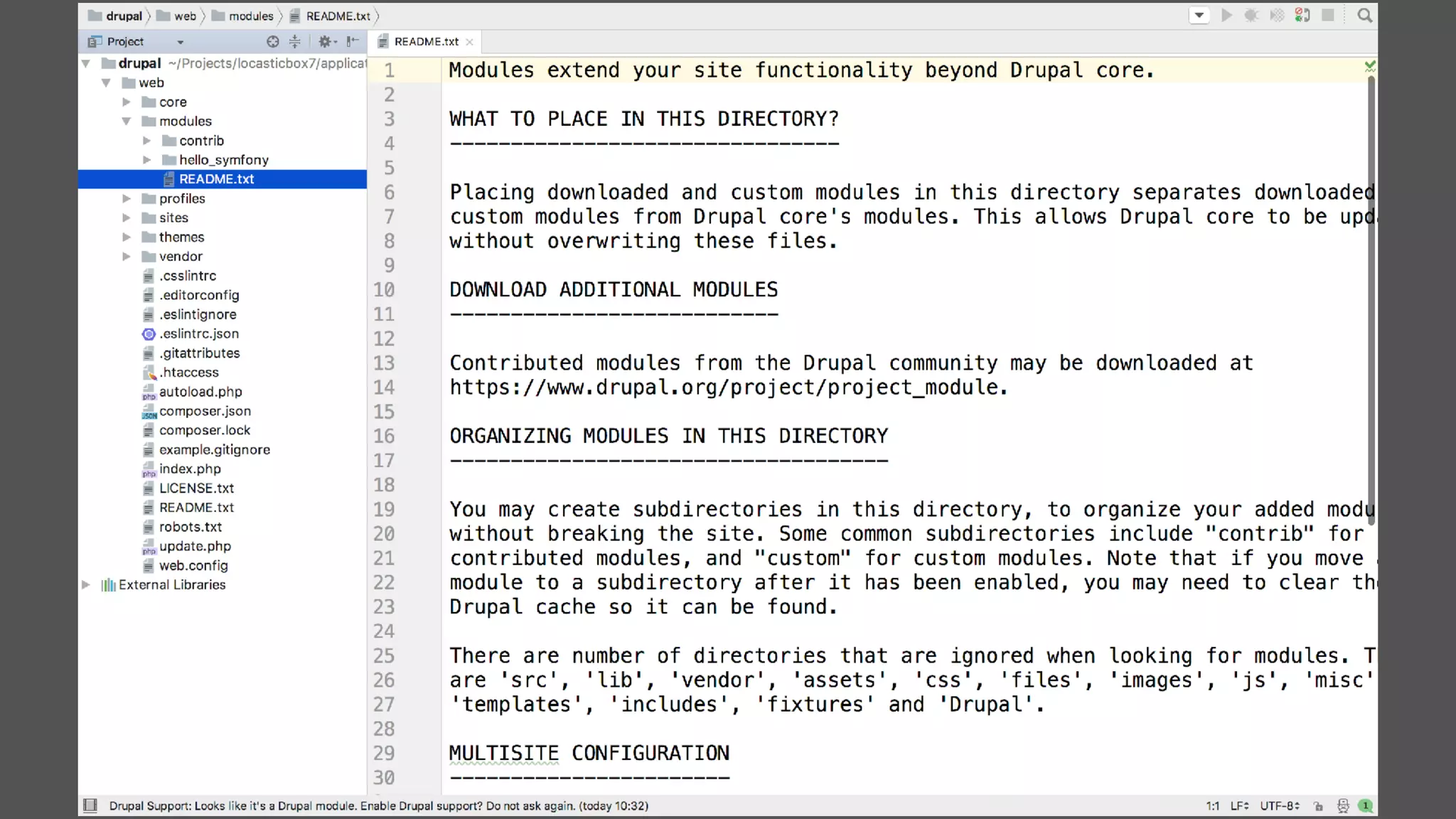The width and height of the screenshot is (1456, 819).
Task: Open the Project view type dropdown
Action: point(180,42)
